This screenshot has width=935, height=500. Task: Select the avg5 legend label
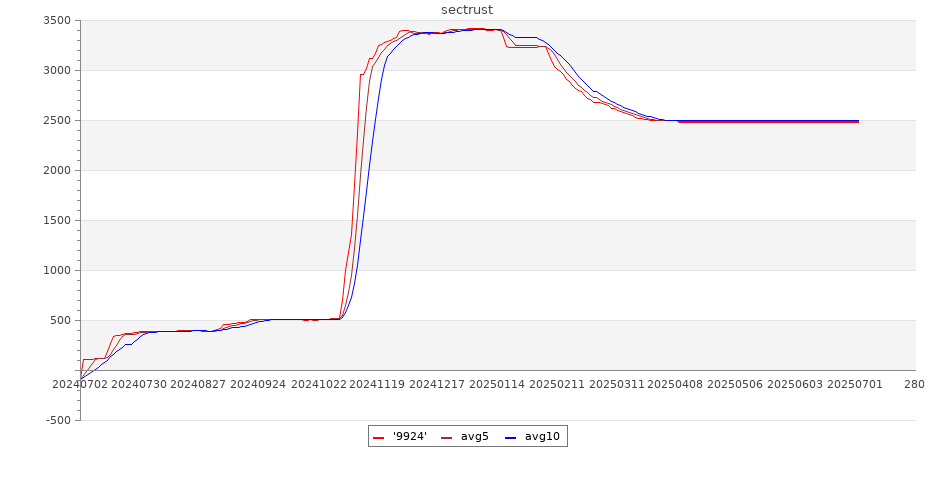(x=474, y=436)
